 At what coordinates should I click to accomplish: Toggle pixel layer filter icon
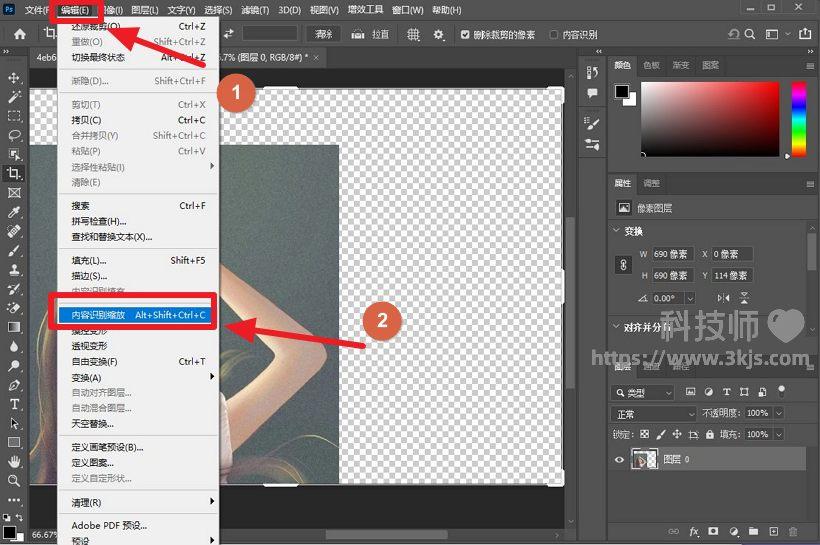[690, 392]
